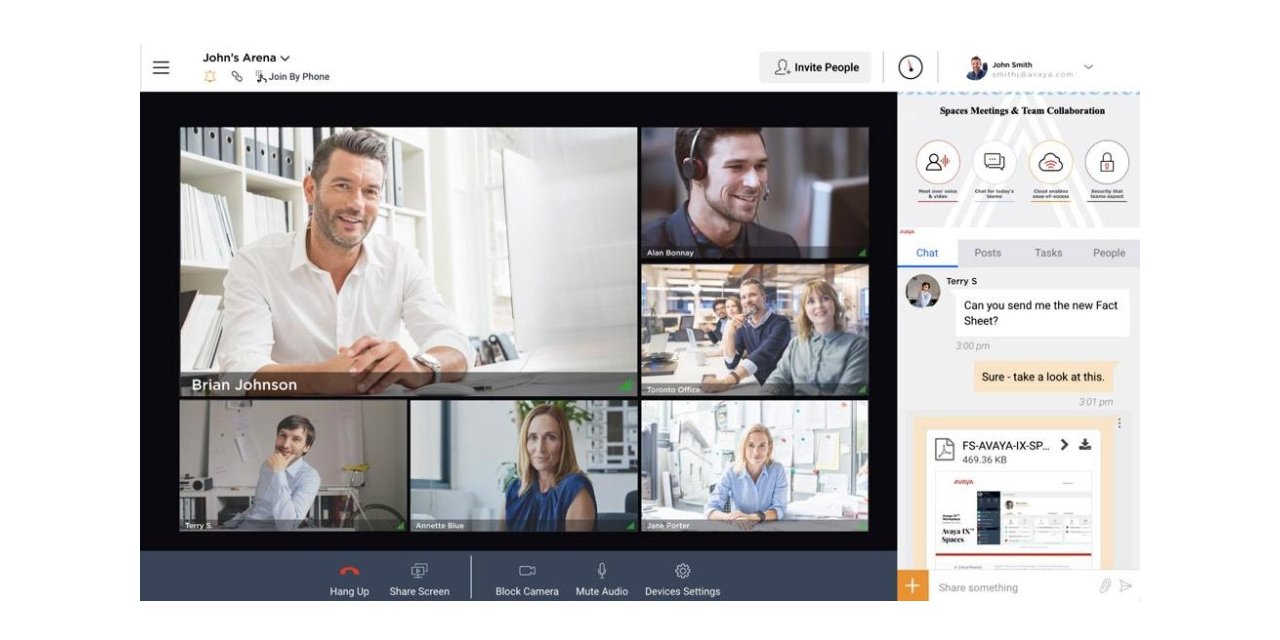Expand file preview with chevron arrow

(1064, 445)
